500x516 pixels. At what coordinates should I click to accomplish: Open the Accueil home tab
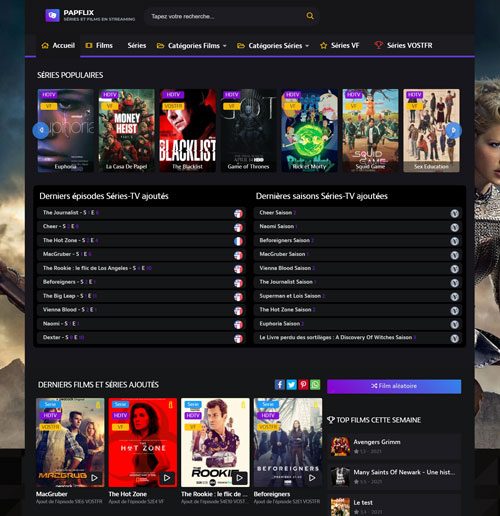pyautogui.click(x=58, y=45)
